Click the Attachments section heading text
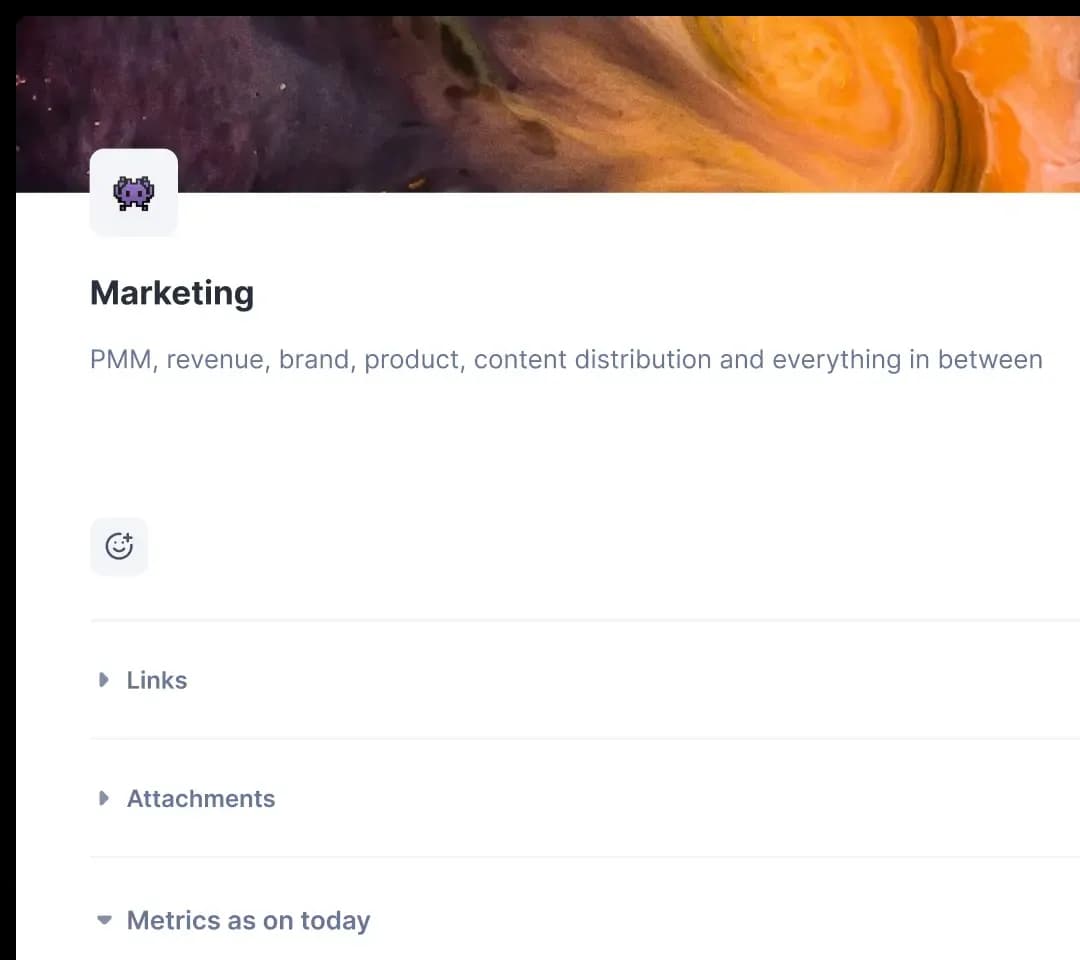This screenshot has width=1080, height=960. pyautogui.click(x=201, y=798)
